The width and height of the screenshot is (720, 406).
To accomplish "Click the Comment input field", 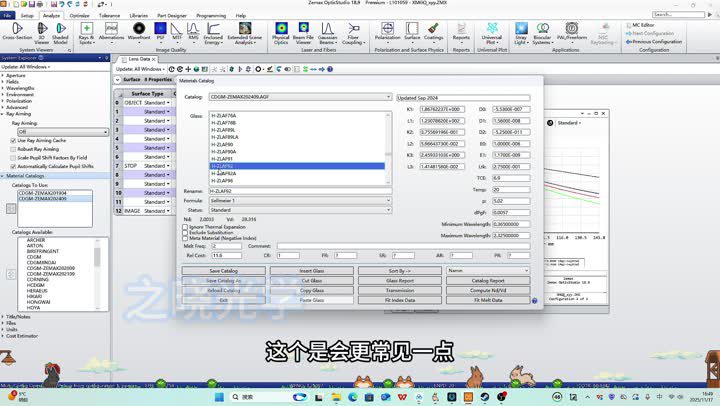I will pyautogui.click(x=403, y=246).
